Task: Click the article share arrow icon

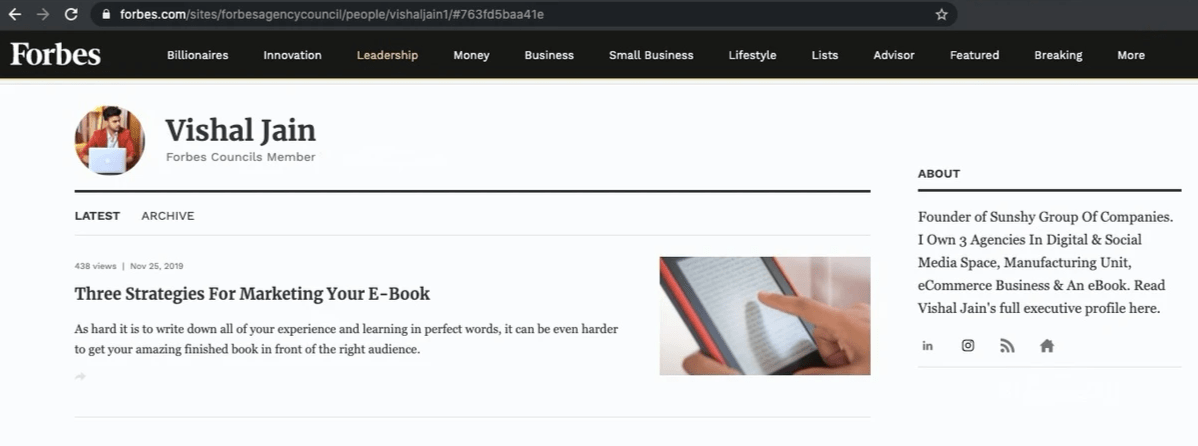Action: pos(80,377)
